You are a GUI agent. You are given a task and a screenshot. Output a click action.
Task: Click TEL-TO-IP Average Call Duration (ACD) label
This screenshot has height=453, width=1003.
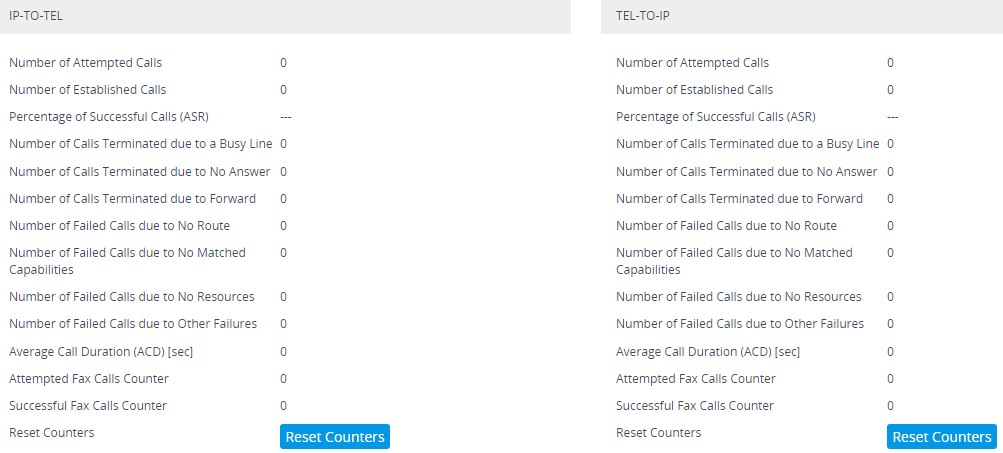click(x=707, y=351)
